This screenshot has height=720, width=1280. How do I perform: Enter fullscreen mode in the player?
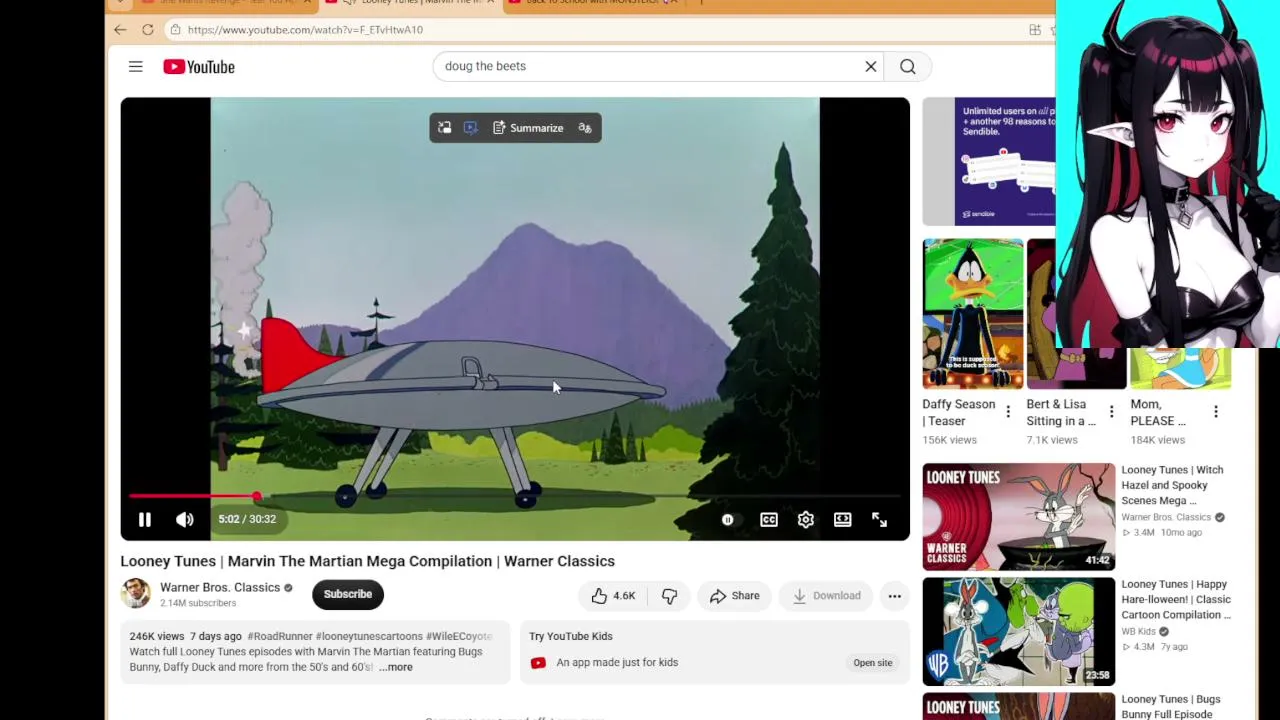880,520
